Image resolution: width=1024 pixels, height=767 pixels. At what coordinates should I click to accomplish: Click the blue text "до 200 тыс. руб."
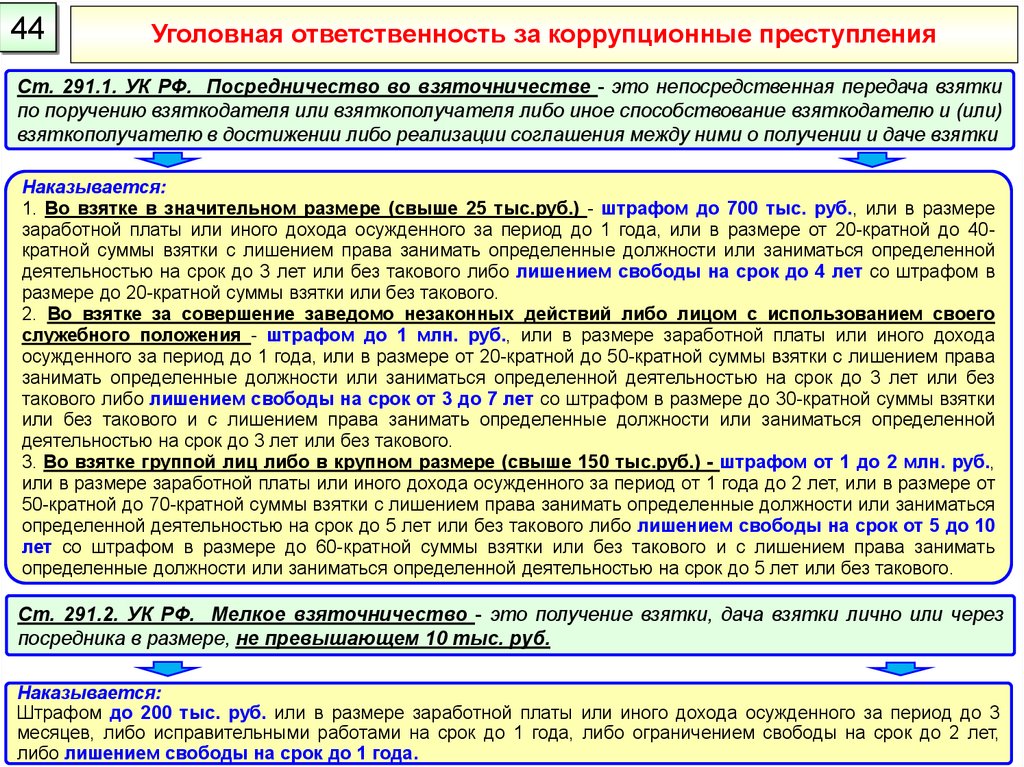click(x=187, y=713)
